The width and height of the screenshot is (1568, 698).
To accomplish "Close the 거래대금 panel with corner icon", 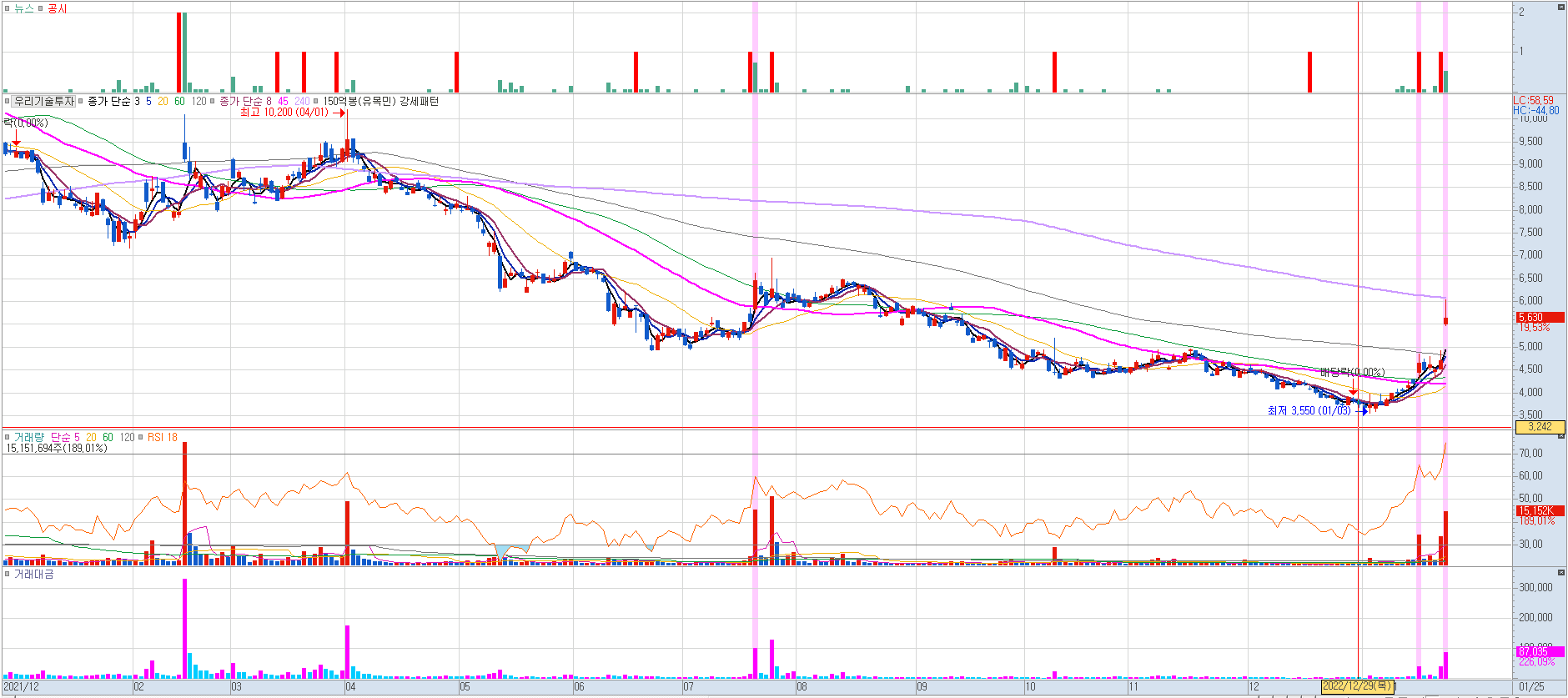I will pos(1561,573).
